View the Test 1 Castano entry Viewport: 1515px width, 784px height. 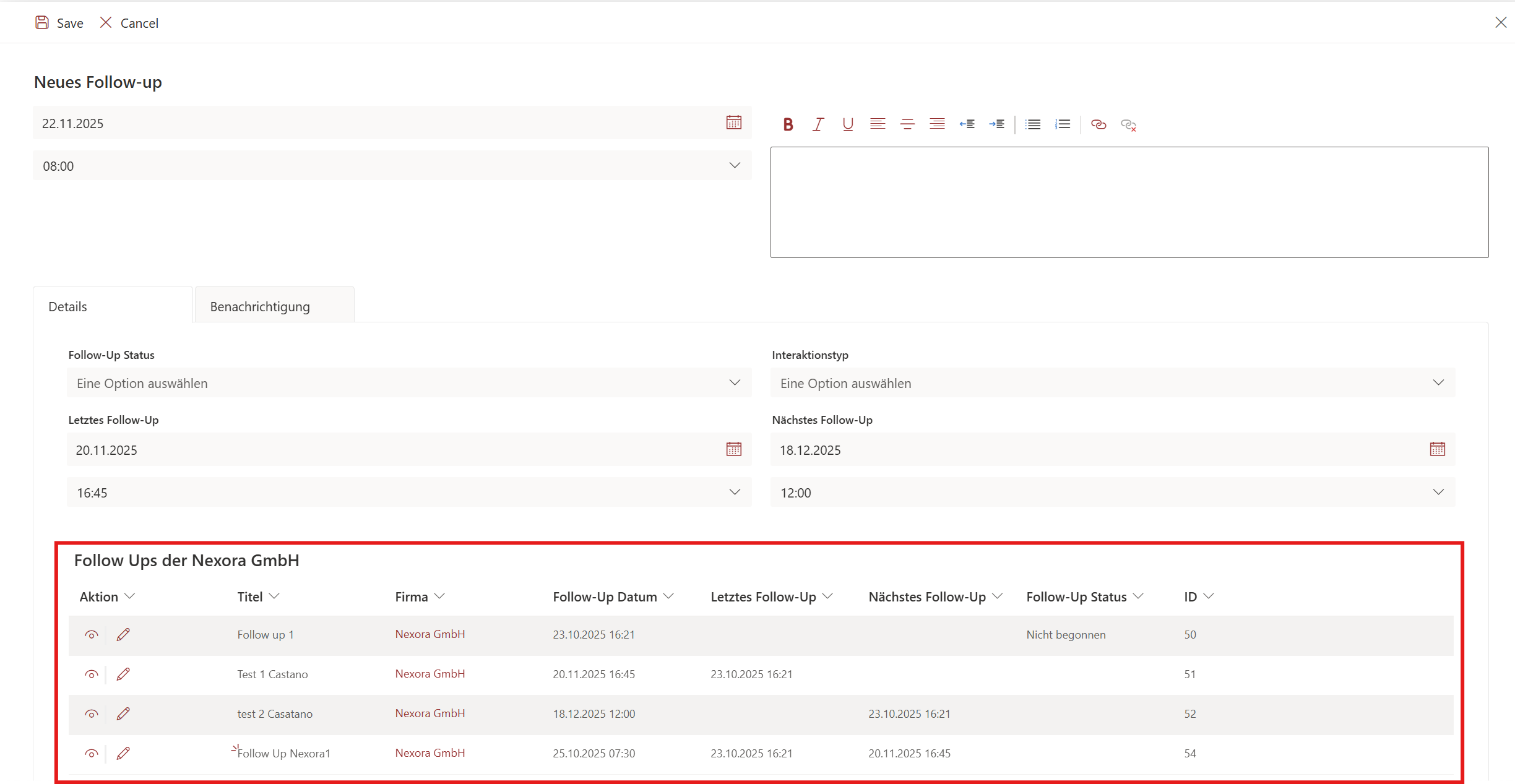pyautogui.click(x=92, y=674)
